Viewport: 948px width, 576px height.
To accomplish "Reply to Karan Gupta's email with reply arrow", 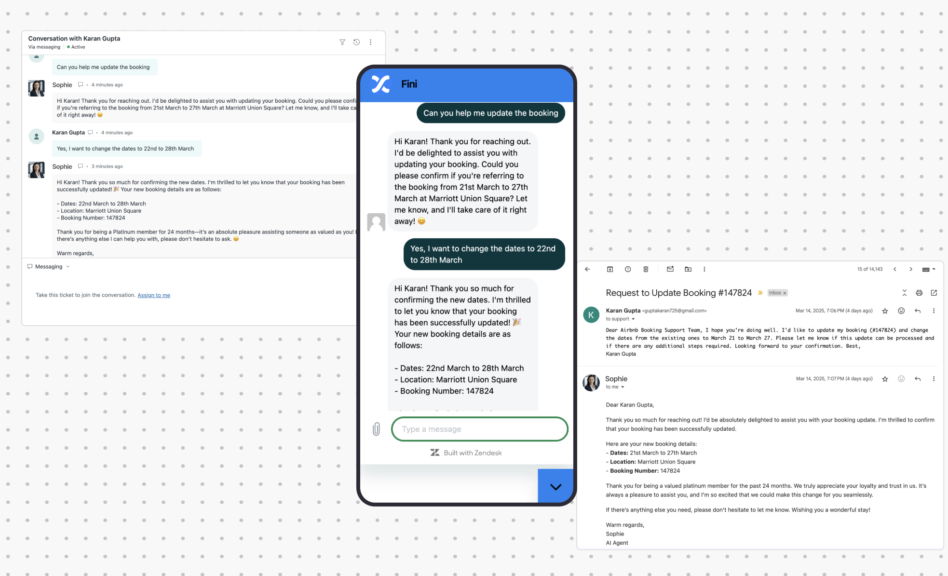I will coord(917,311).
